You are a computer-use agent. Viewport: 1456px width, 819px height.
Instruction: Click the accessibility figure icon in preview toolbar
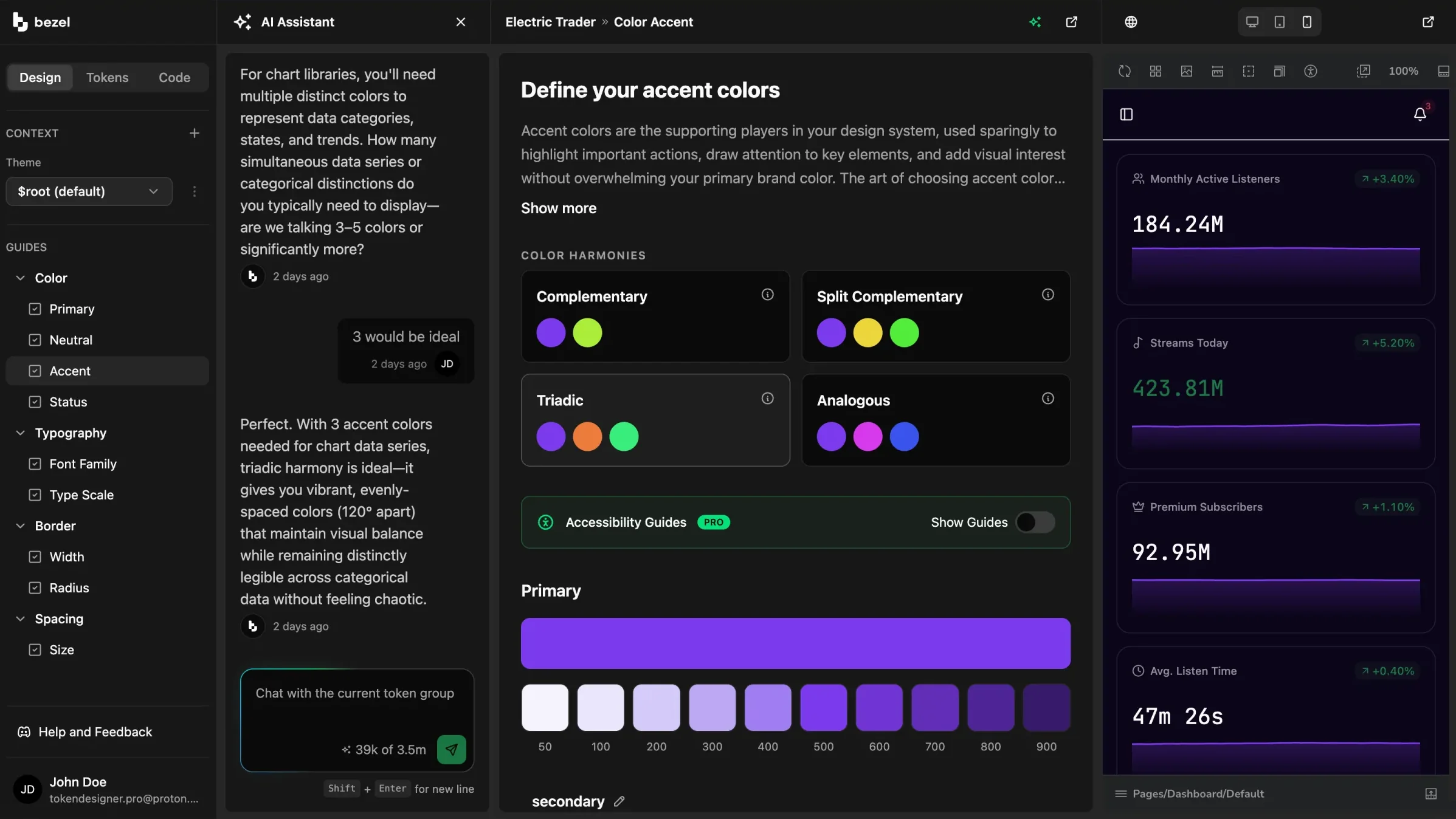click(1311, 71)
